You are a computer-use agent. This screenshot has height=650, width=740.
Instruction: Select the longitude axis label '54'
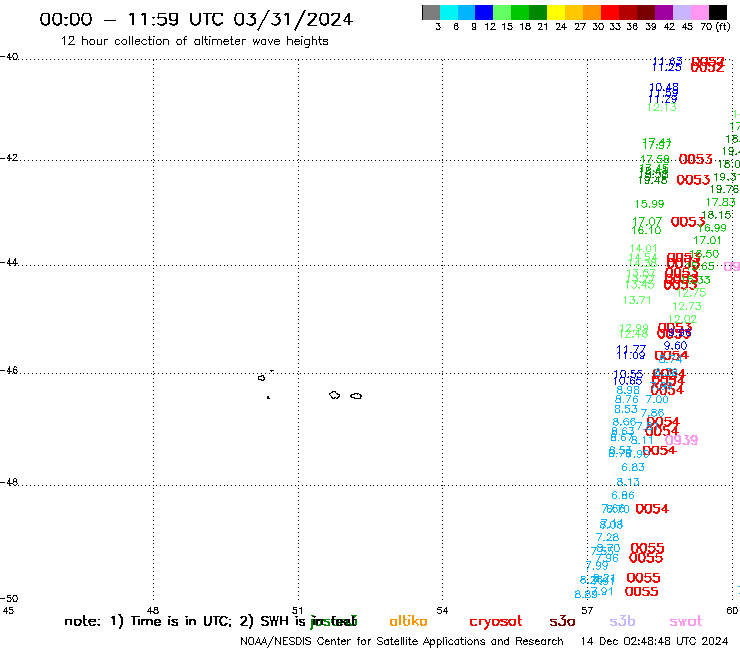(x=442, y=610)
